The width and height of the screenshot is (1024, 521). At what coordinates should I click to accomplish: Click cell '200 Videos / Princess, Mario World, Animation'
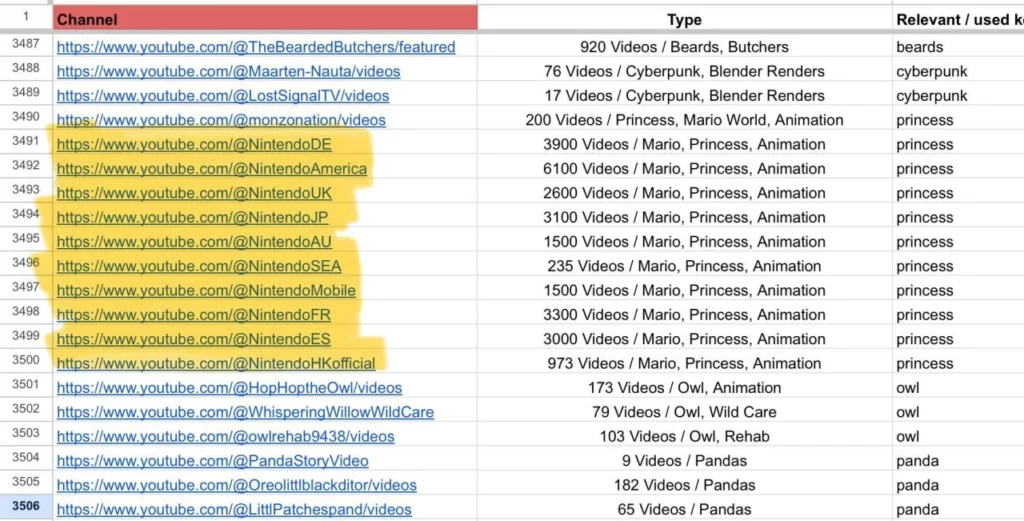click(684, 120)
